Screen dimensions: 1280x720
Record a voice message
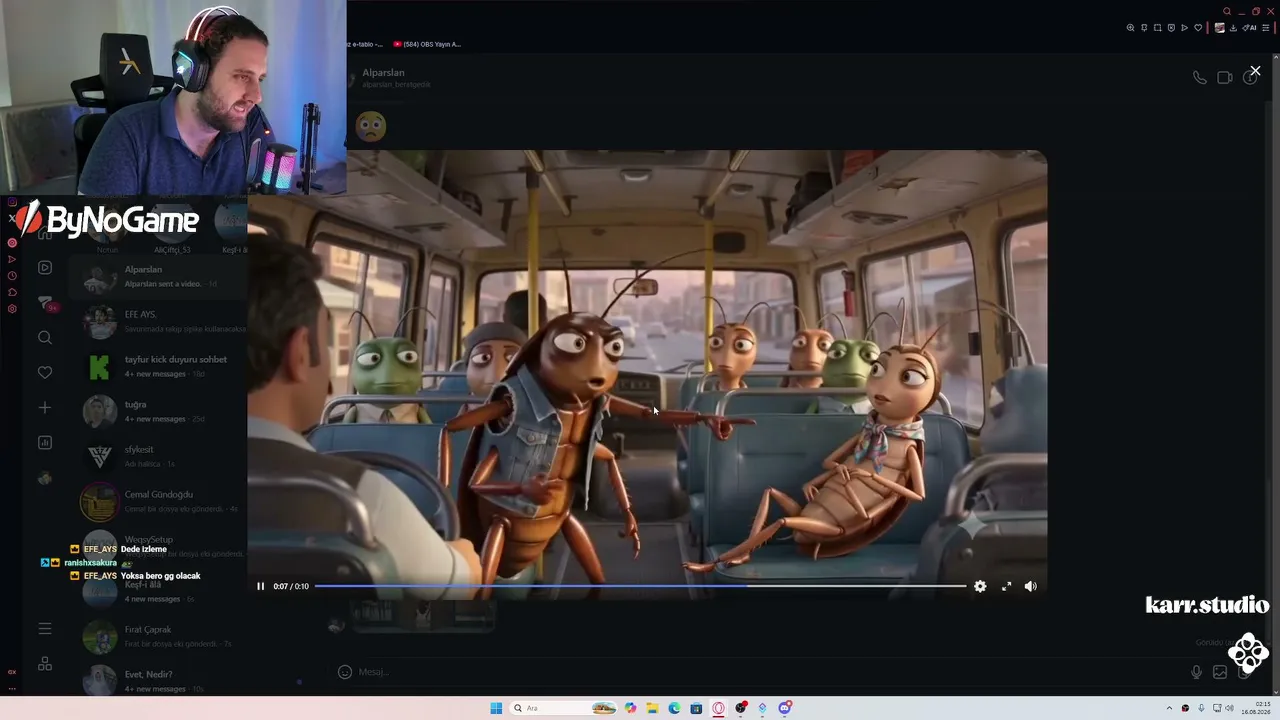[x=1196, y=672]
